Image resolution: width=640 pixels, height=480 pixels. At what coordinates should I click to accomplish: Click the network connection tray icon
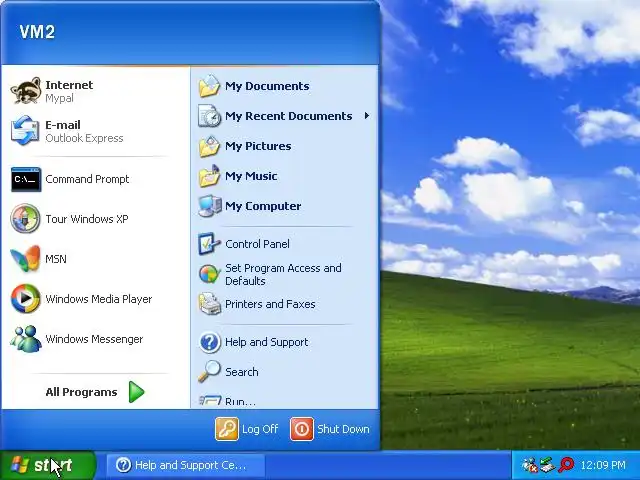547,465
